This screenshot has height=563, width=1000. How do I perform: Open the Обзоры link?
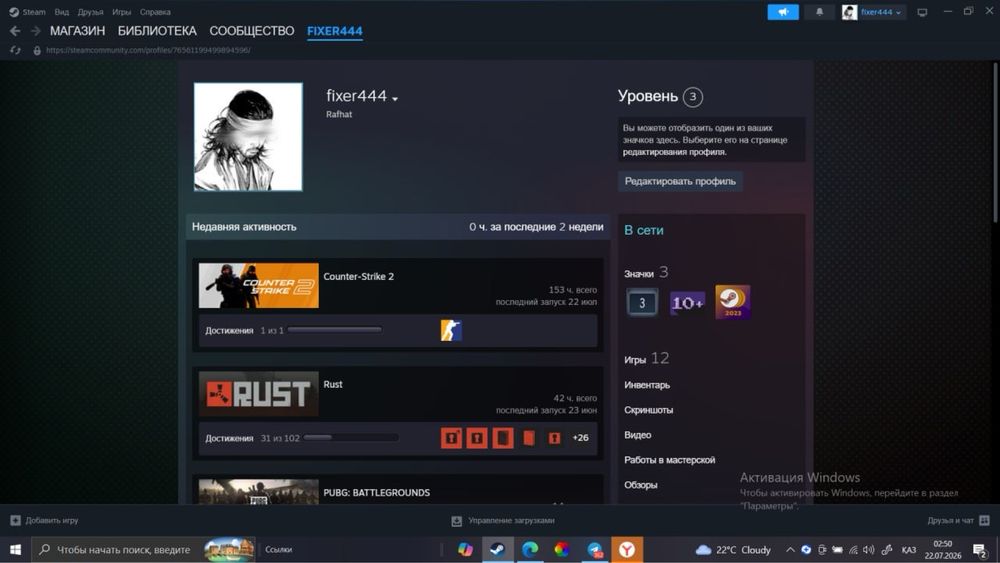640,485
